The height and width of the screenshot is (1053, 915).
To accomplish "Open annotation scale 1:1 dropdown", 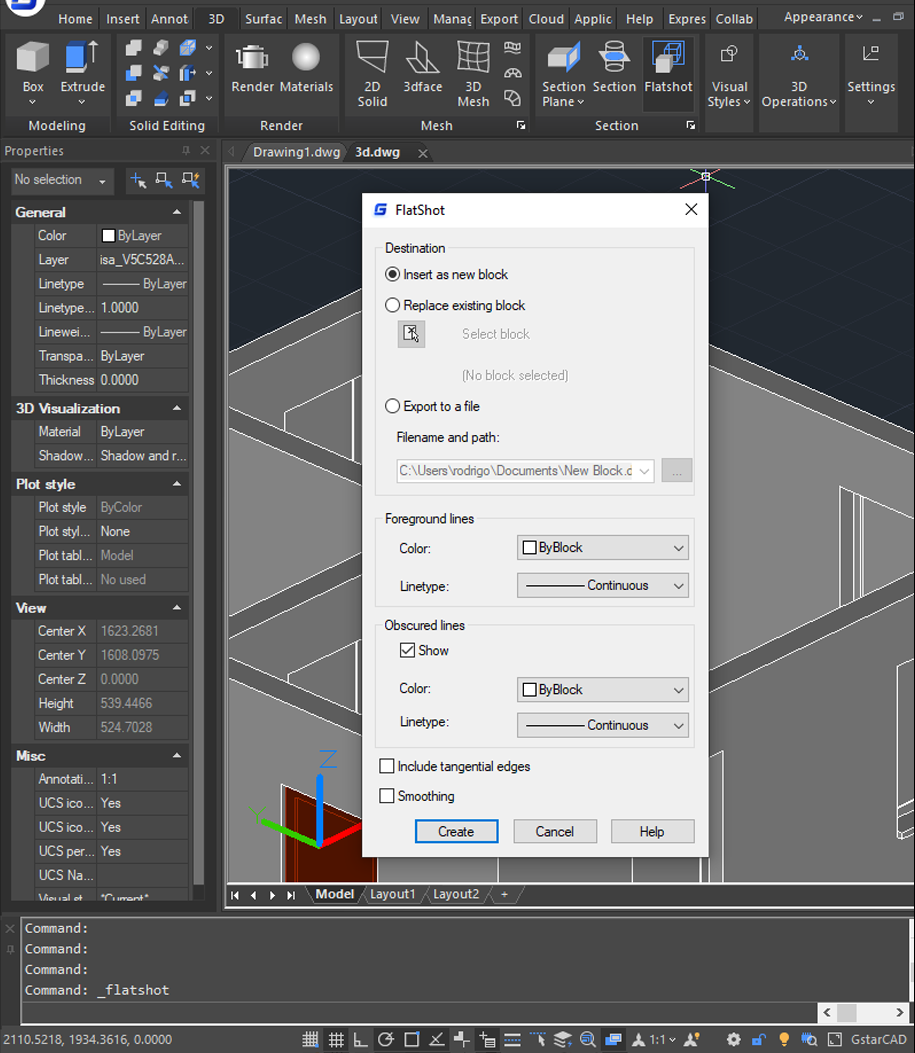I will (x=662, y=1040).
